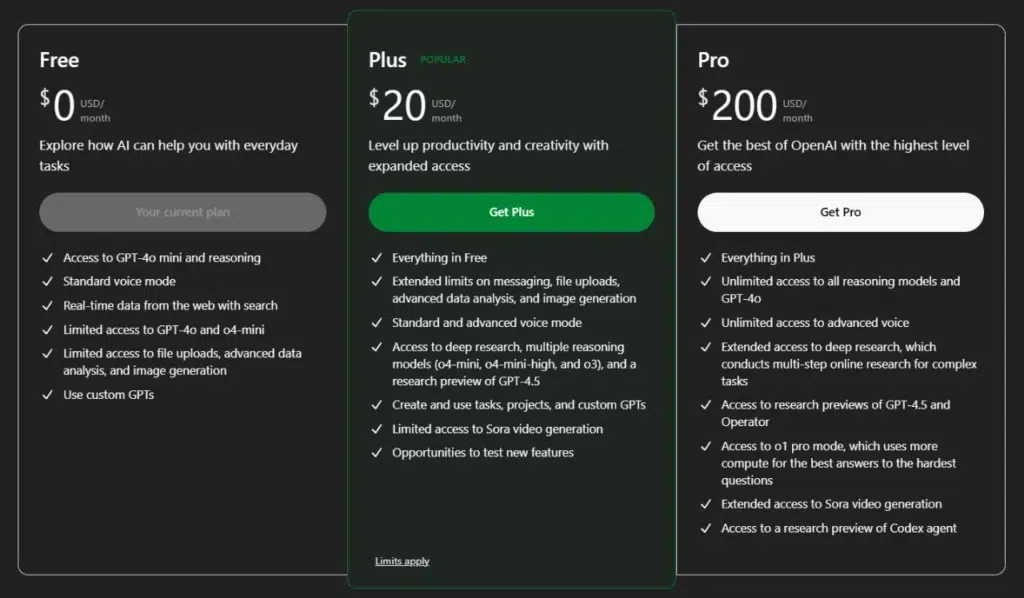Click the white Get Pro button

(x=840, y=212)
